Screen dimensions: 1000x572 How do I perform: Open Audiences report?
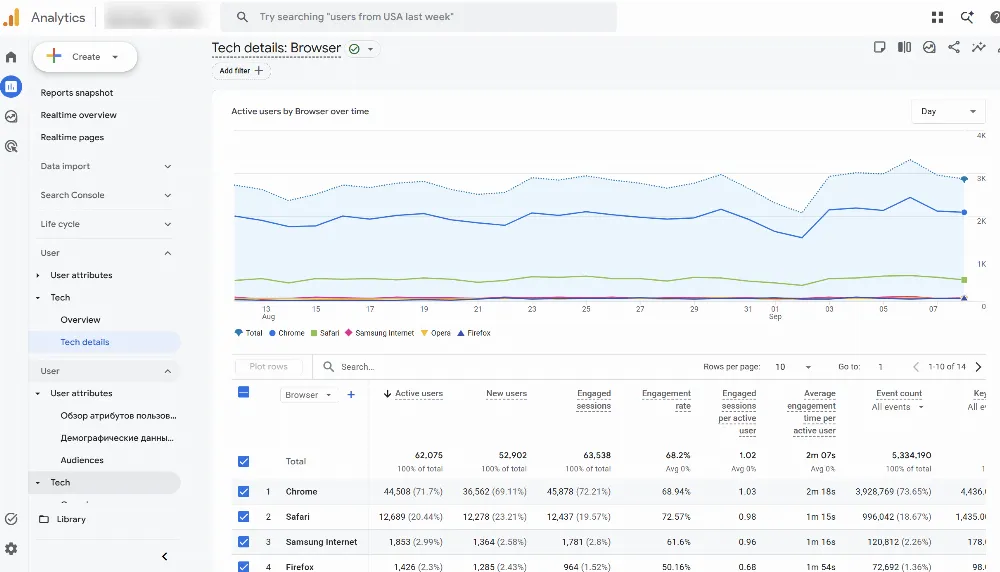pos(82,460)
